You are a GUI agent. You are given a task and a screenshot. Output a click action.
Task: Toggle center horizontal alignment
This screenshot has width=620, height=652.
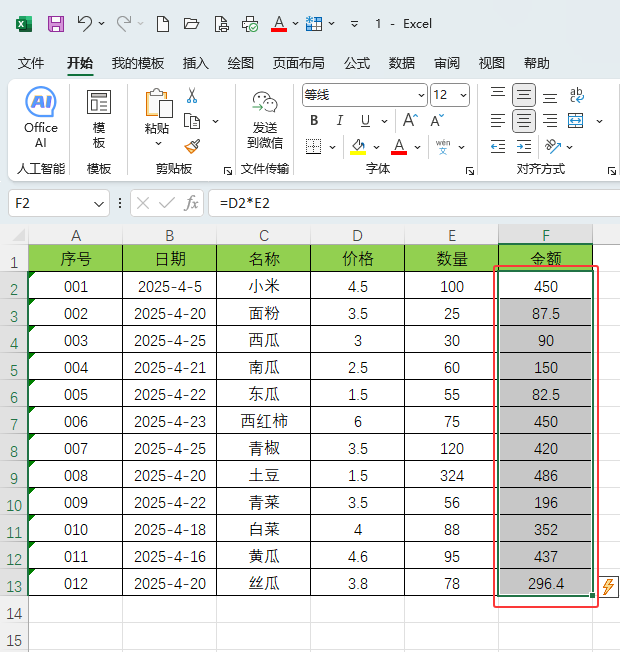coord(524,121)
